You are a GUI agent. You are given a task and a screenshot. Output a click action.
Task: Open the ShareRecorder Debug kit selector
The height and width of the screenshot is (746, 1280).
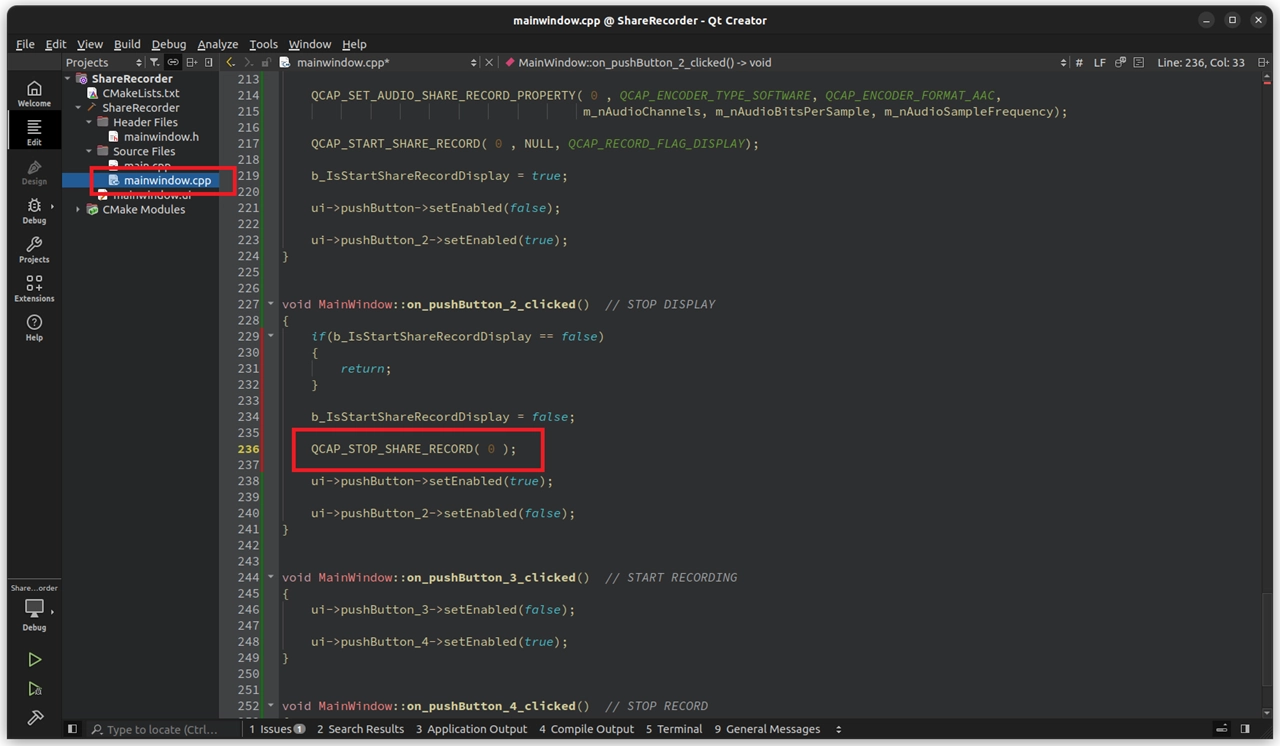34,609
